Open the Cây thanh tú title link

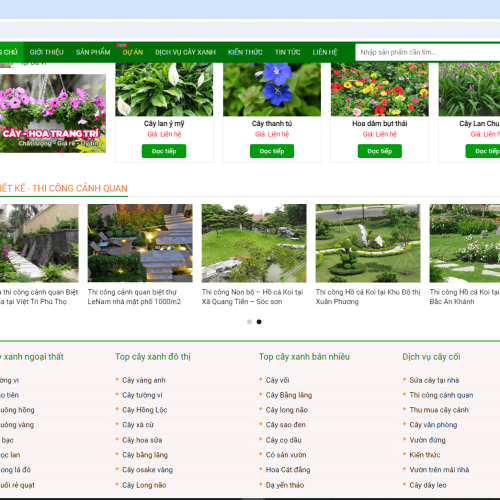[272, 124]
